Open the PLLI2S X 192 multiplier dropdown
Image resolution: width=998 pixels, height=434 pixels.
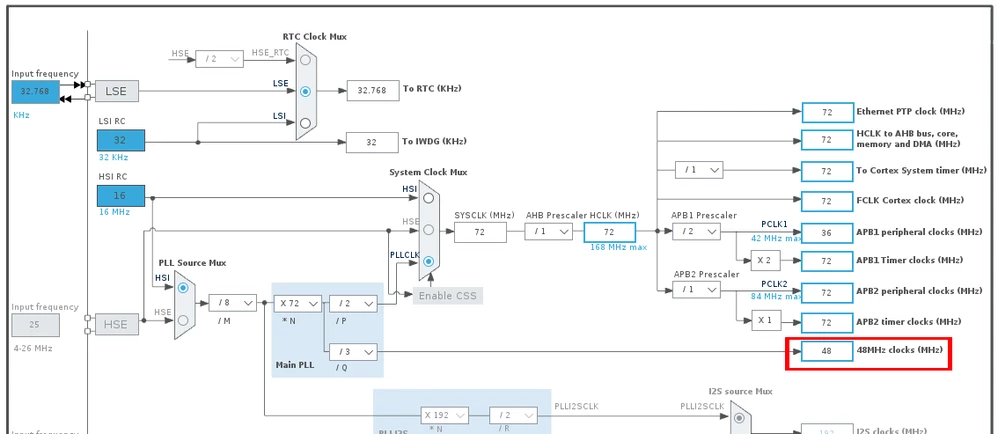[444, 416]
